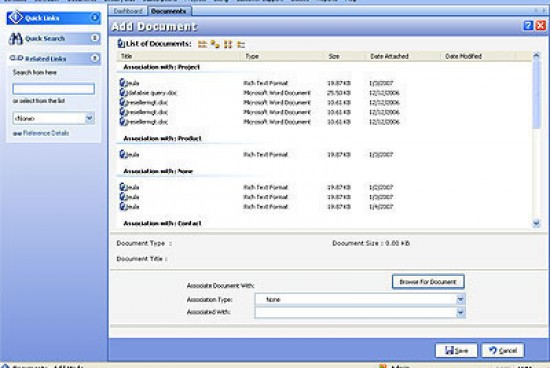
Task: Open the Association Type dropdown
Action: (x=461, y=299)
